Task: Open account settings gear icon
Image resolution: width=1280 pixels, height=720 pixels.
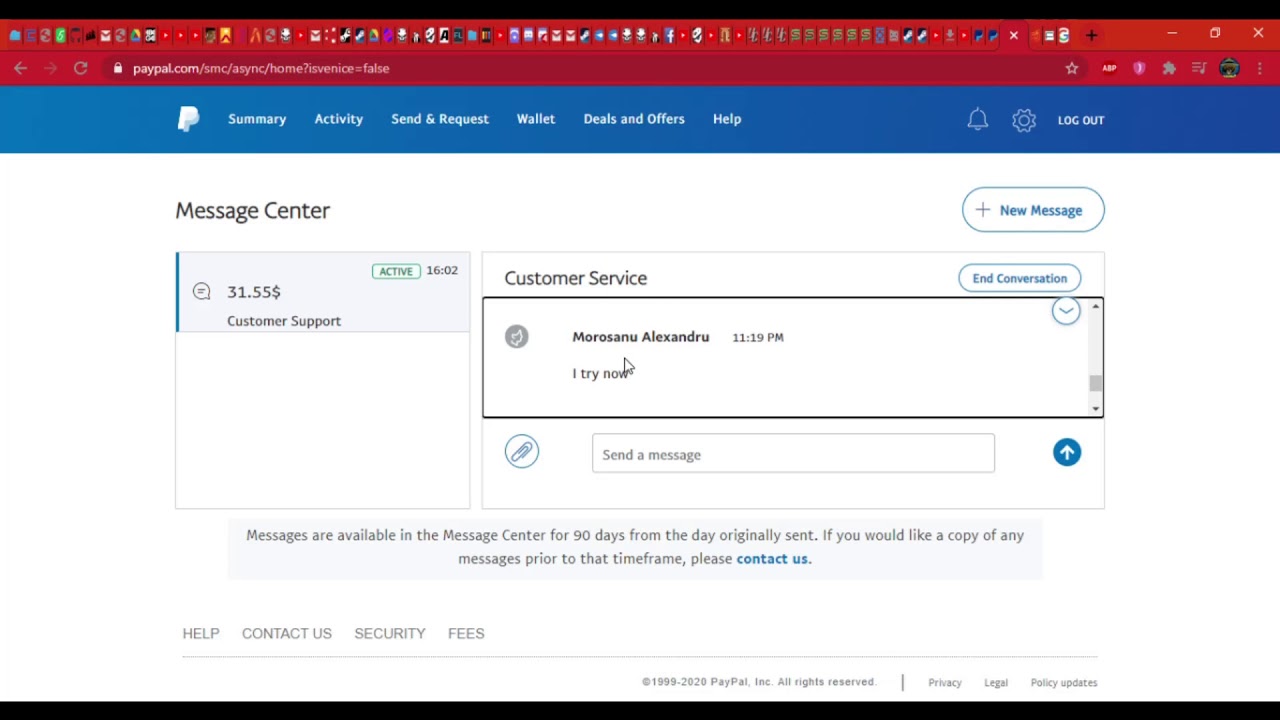Action: coord(1024,120)
